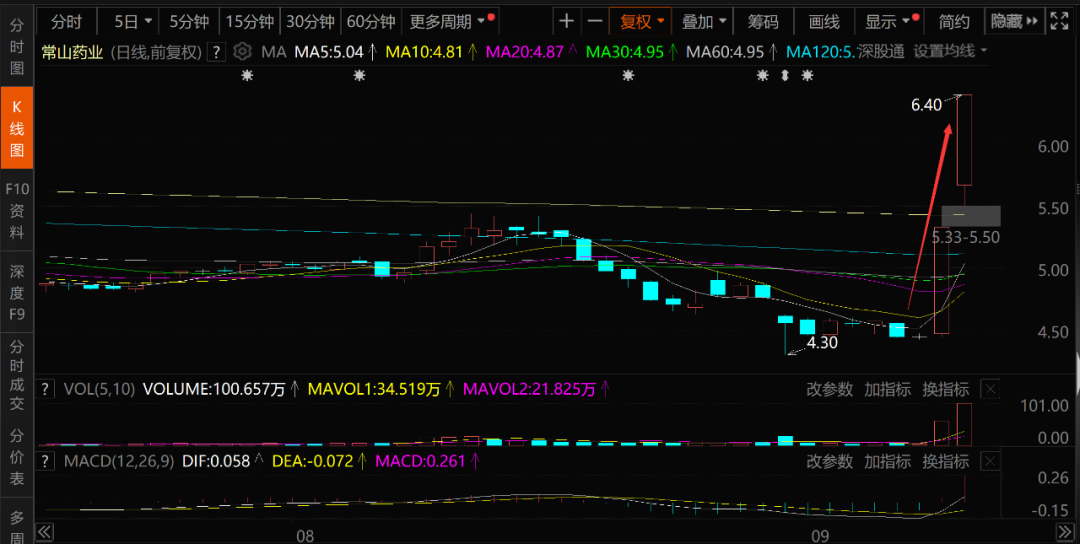Open F10资料 in left sidebar

(x=17, y=211)
